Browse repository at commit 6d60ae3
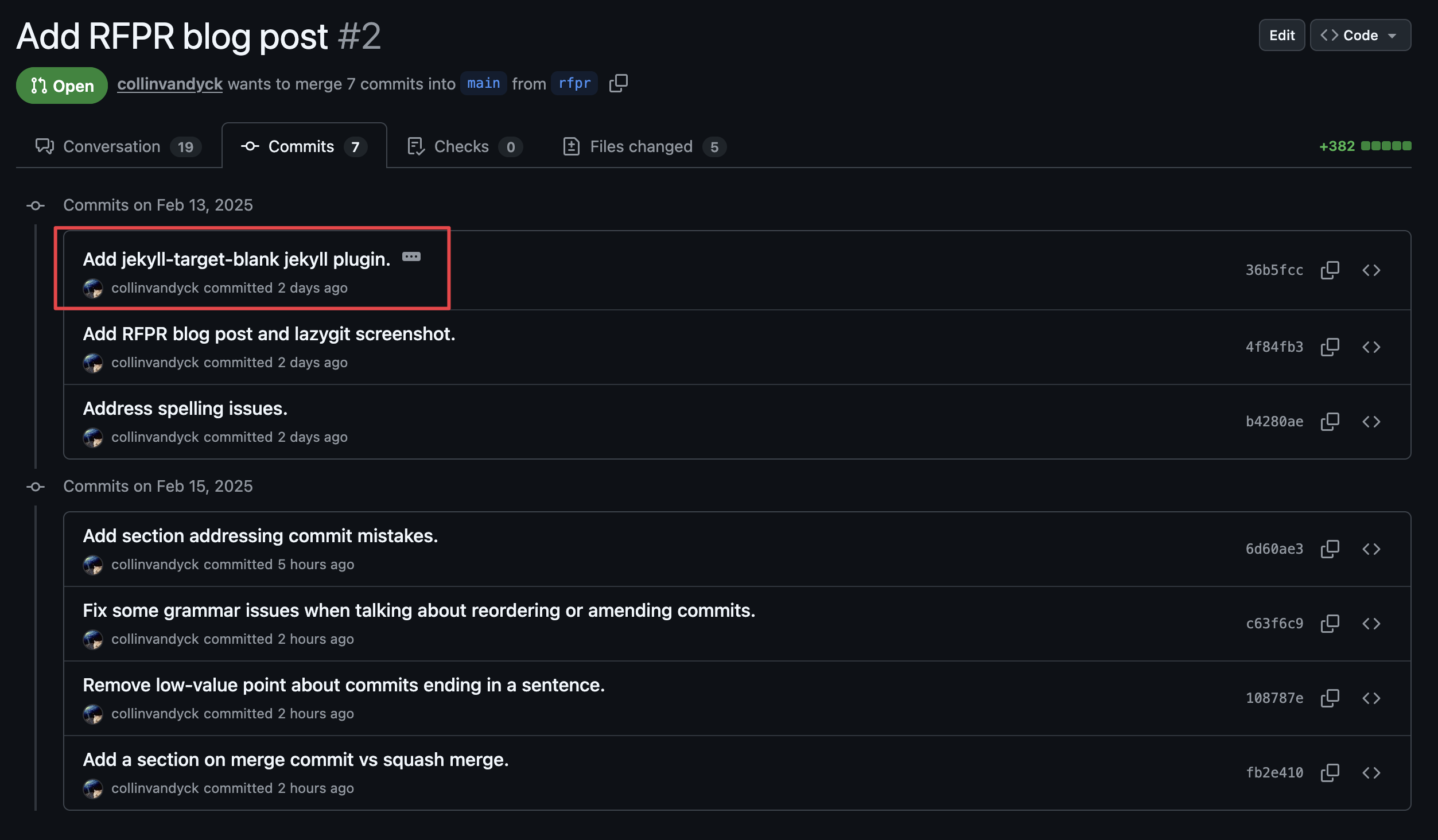1438x840 pixels. 1371,549
